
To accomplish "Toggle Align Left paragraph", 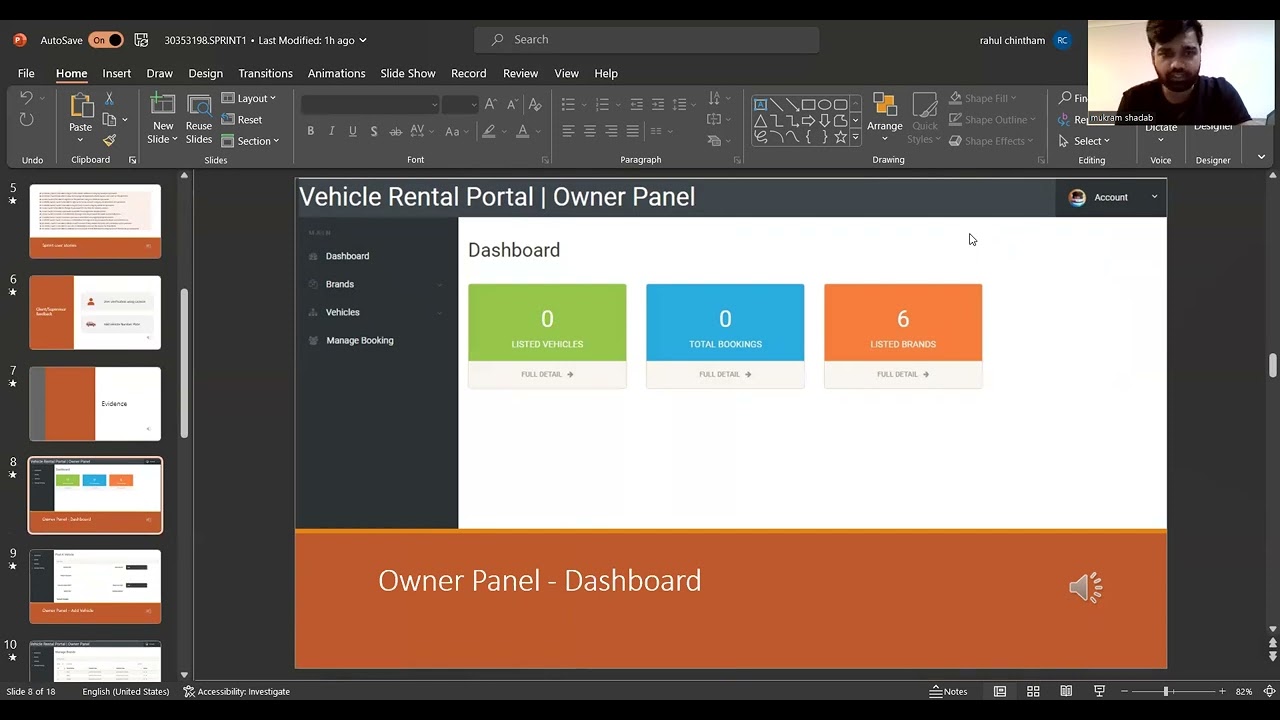I will tap(568, 131).
